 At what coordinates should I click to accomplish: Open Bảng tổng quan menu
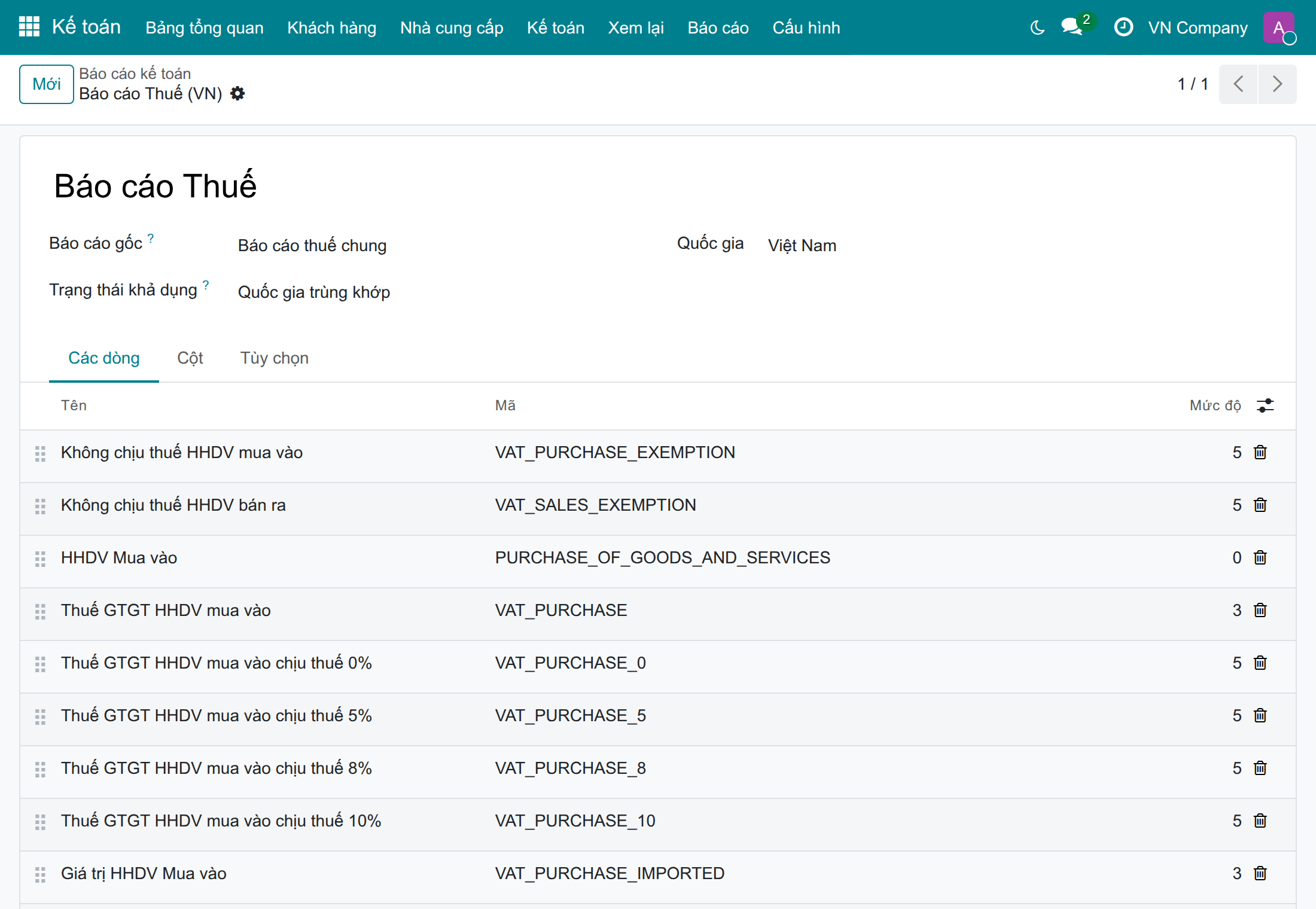pyautogui.click(x=205, y=28)
